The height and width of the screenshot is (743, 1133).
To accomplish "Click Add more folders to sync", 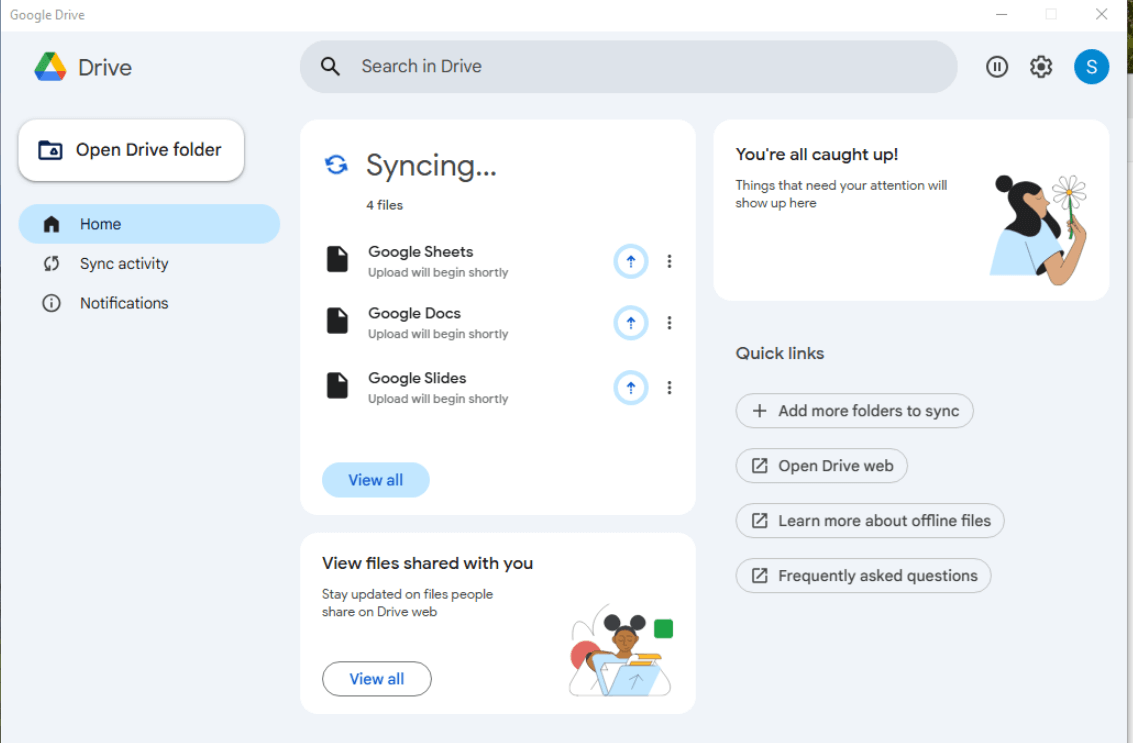I will [854, 411].
